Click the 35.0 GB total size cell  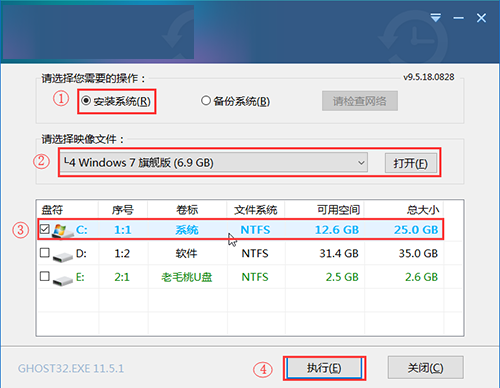coord(418,254)
